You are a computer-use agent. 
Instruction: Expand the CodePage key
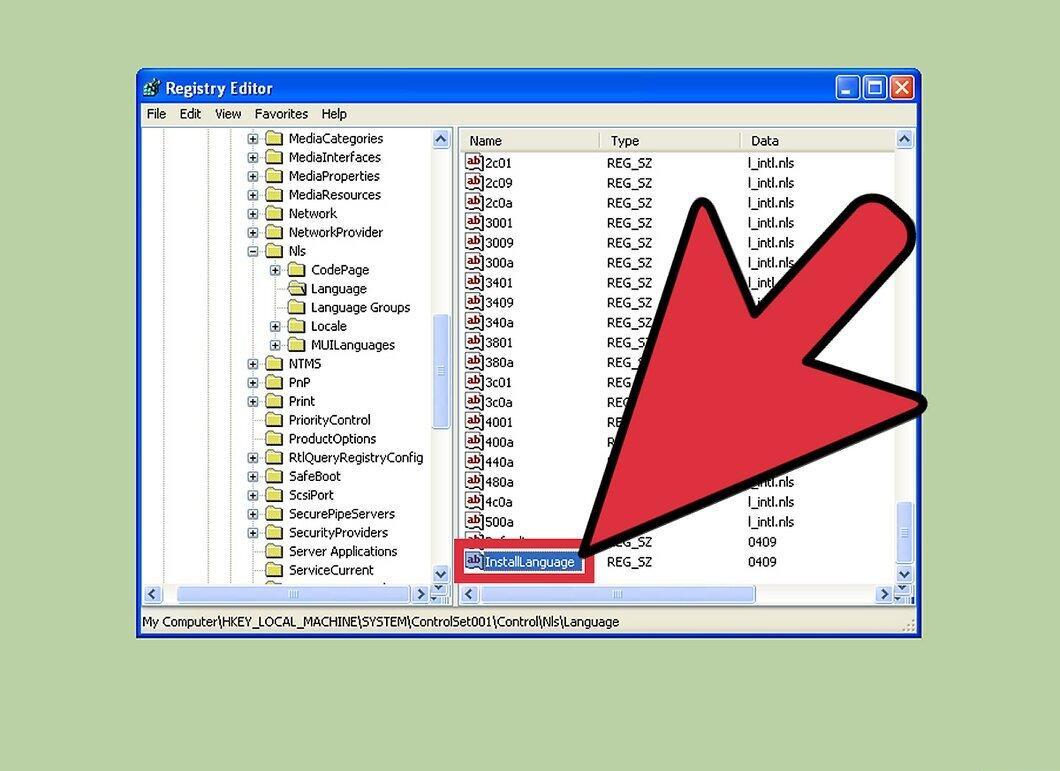(275, 270)
